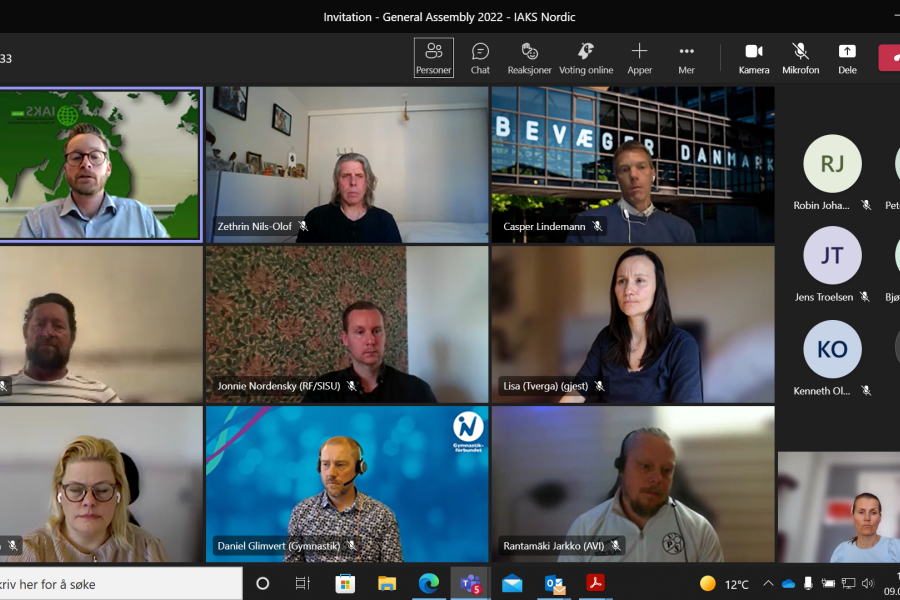Select Casper Lindemann's video tile
This screenshot has height=600, width=900.
pyautogui.click(x=632, y=164)
